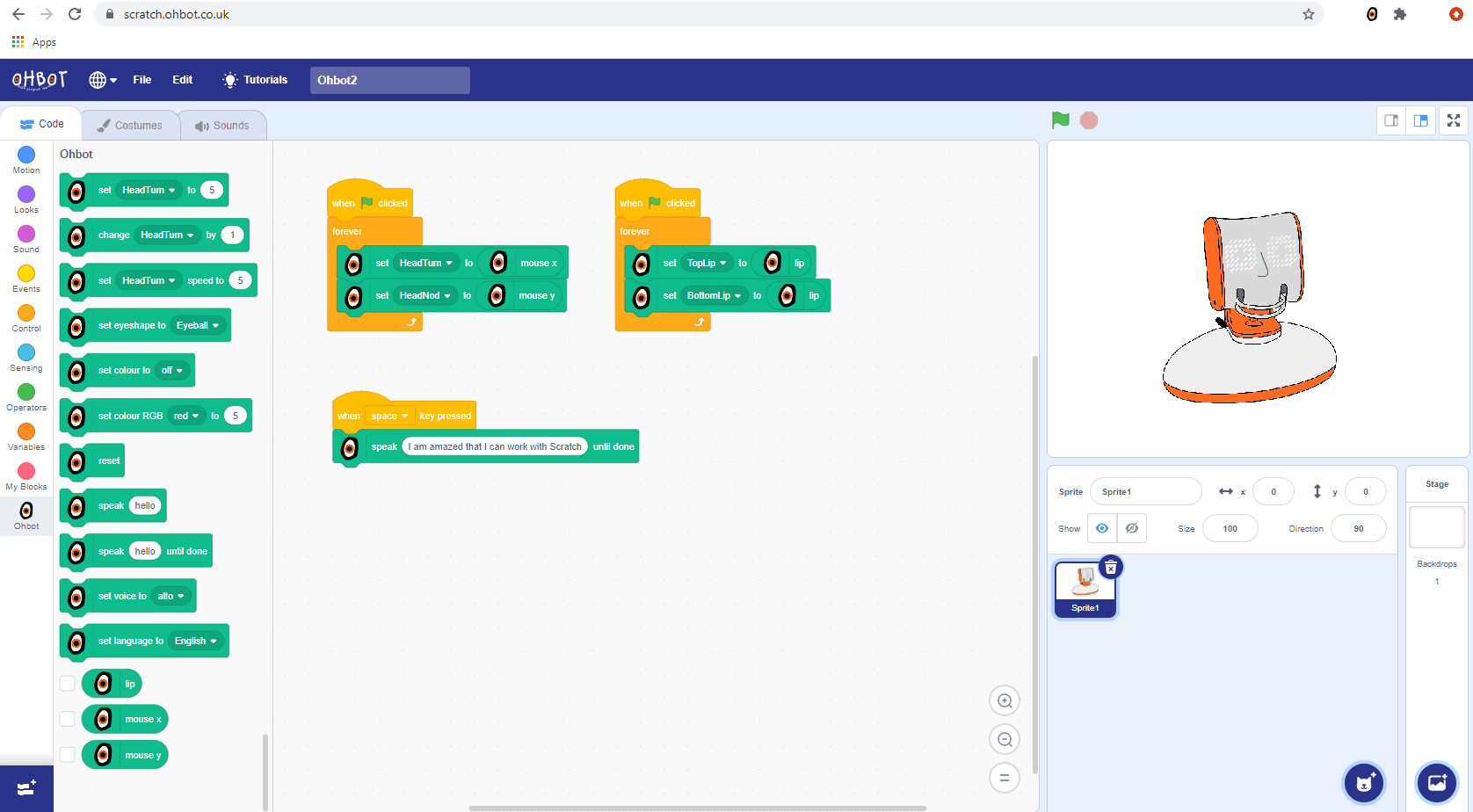Delete Sprite1 using the trash icon
The height and width of the screenshot is (812, 1473).
point(1111,568)
